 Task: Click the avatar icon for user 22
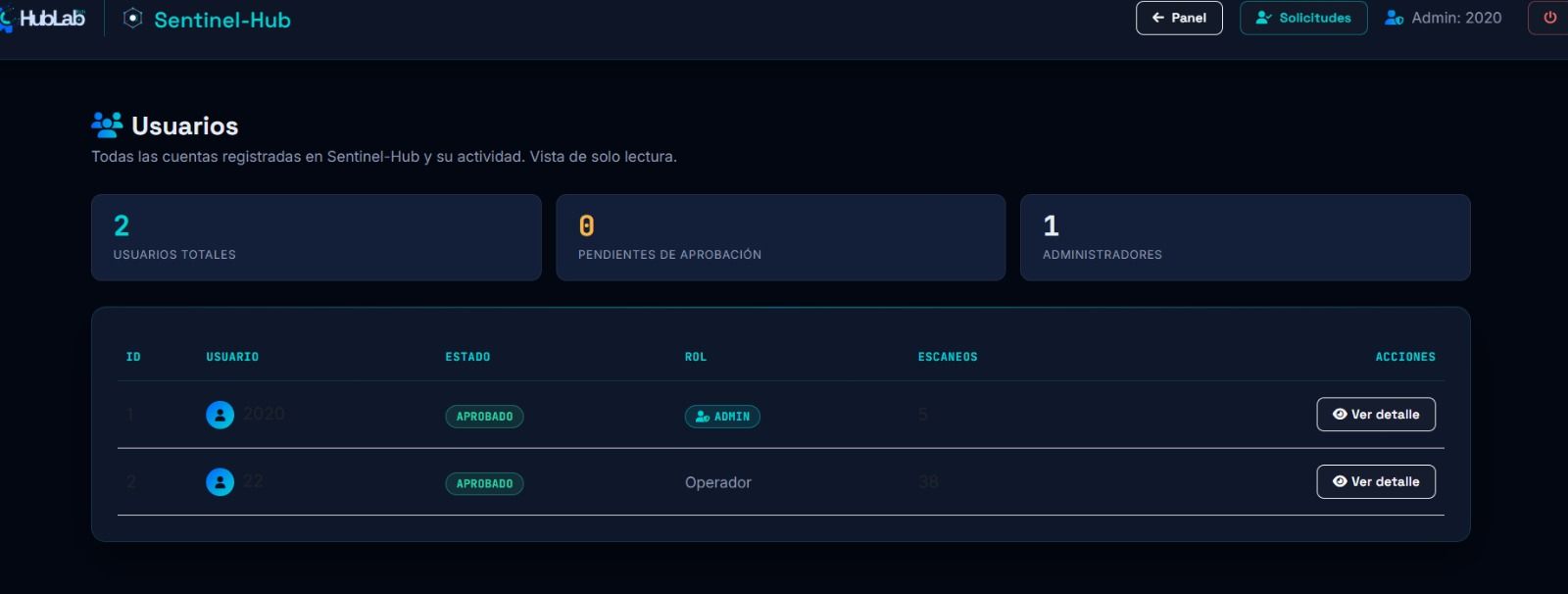(x=220, y=482)
